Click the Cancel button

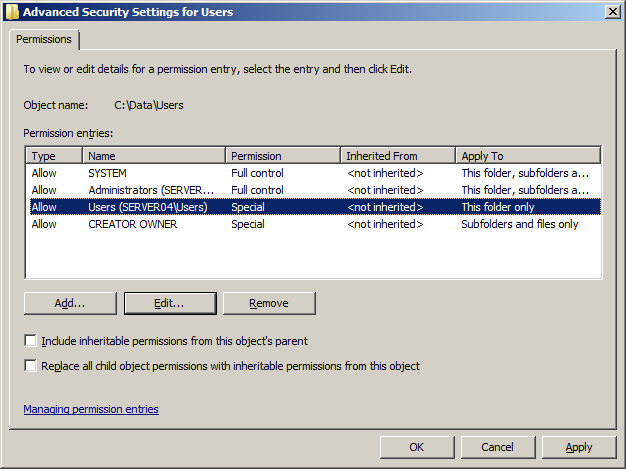click(498, 447)
